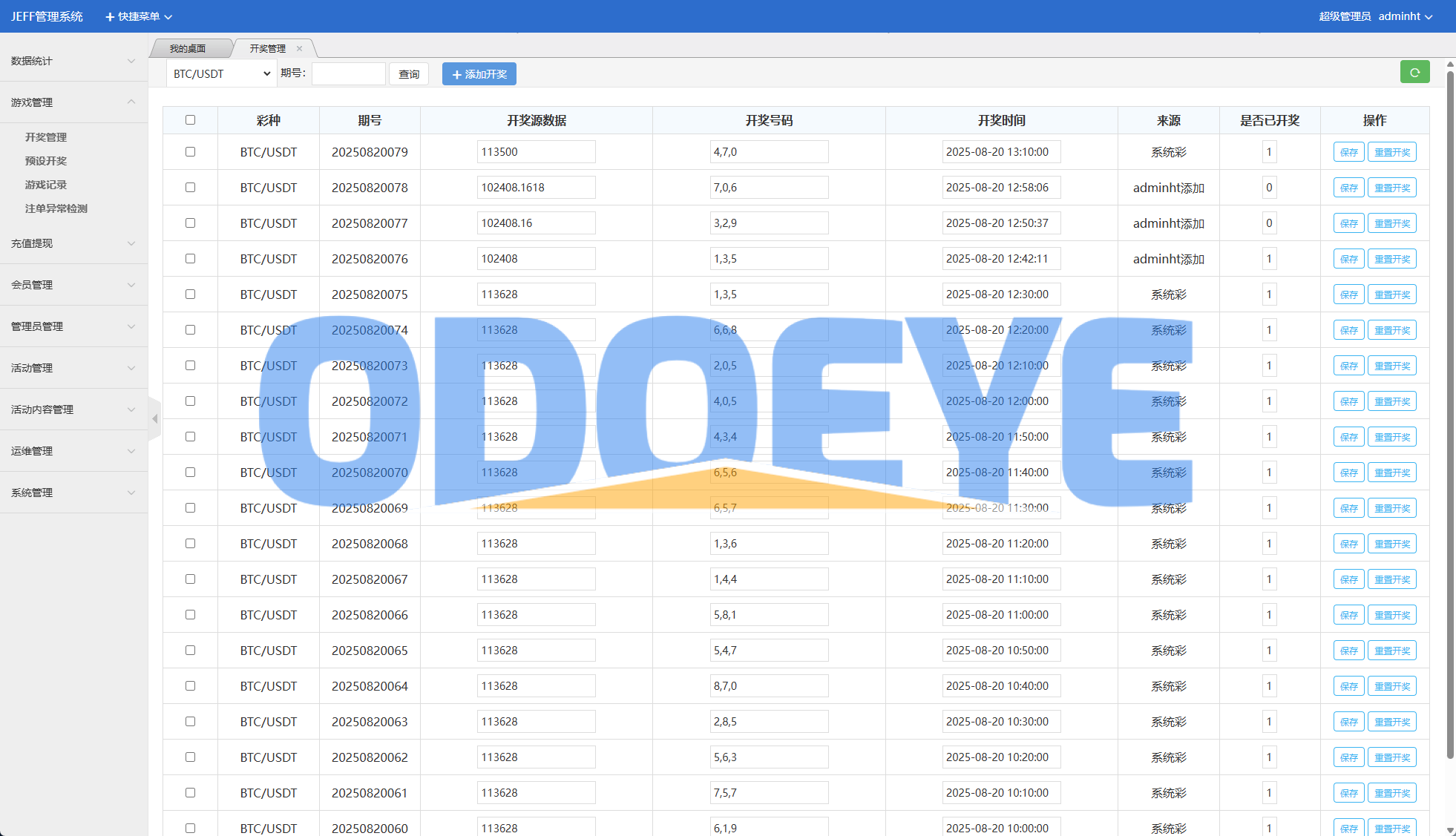
Task: Open the 快捷菜单 quick menu
Action: [139, 16]
